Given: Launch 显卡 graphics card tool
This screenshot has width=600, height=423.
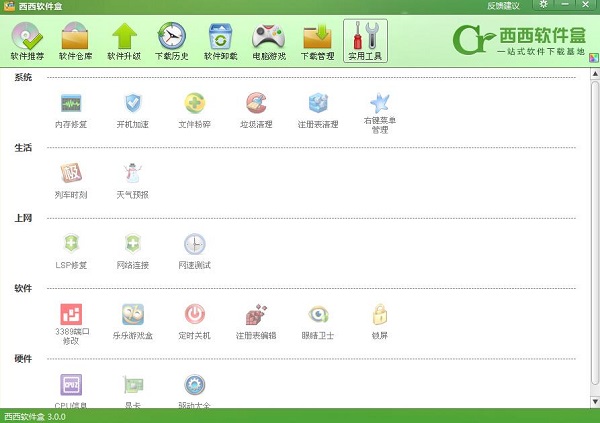Looking at the screenshot, I should coord(133,390).
